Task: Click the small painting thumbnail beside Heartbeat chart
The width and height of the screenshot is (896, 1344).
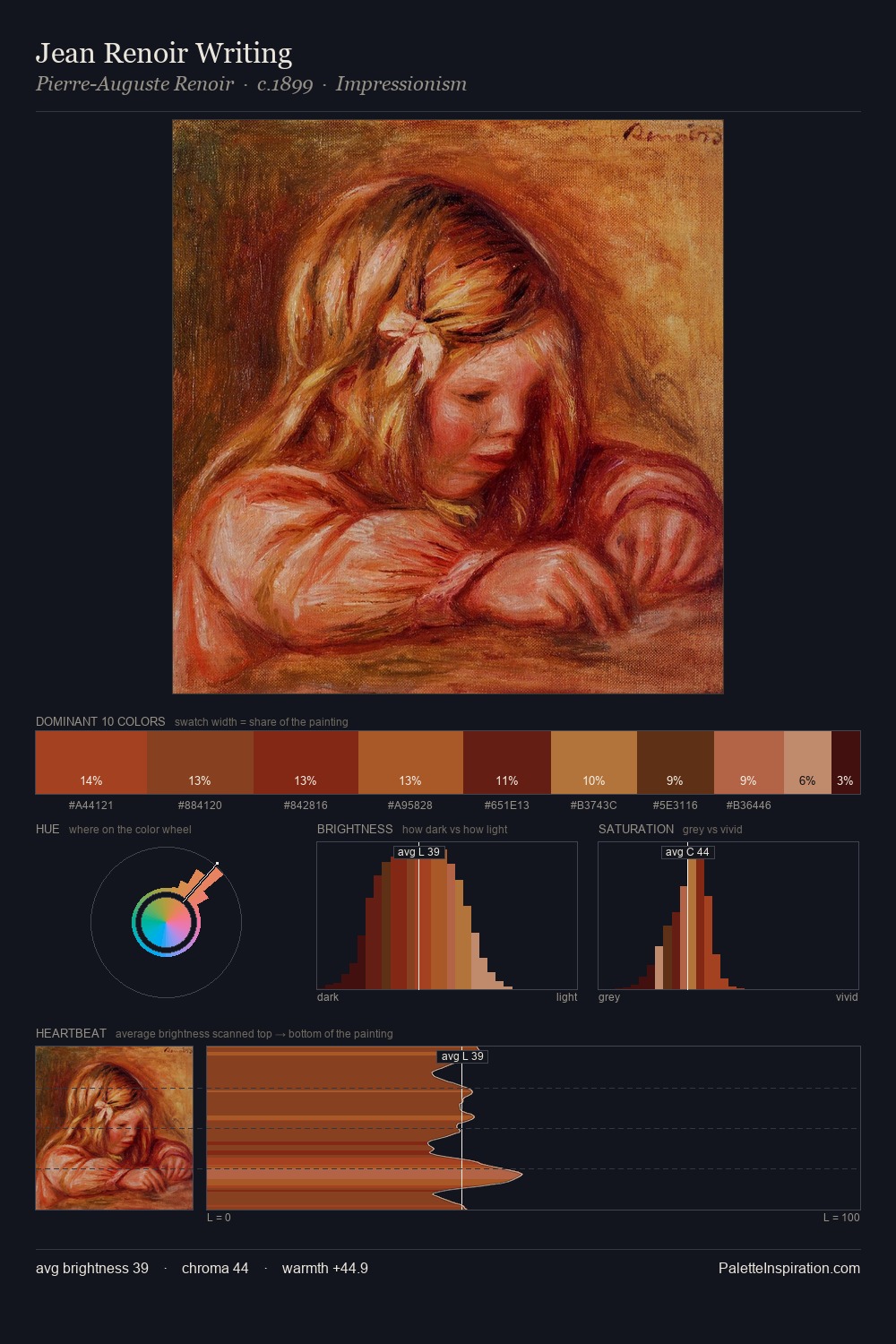Action: [115, 1128]
